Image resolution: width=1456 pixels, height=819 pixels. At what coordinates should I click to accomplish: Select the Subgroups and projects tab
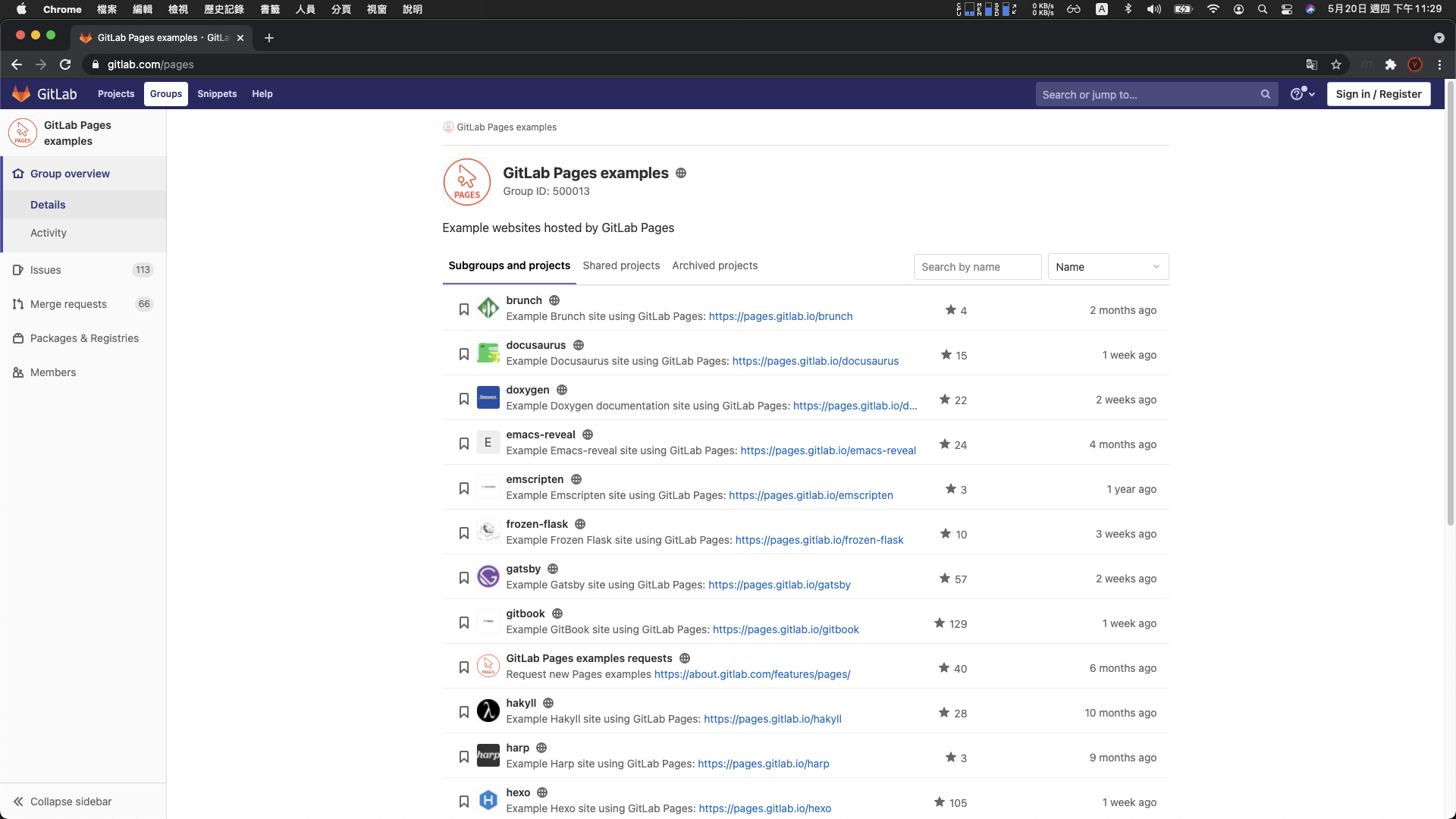[x=509, y=265]
